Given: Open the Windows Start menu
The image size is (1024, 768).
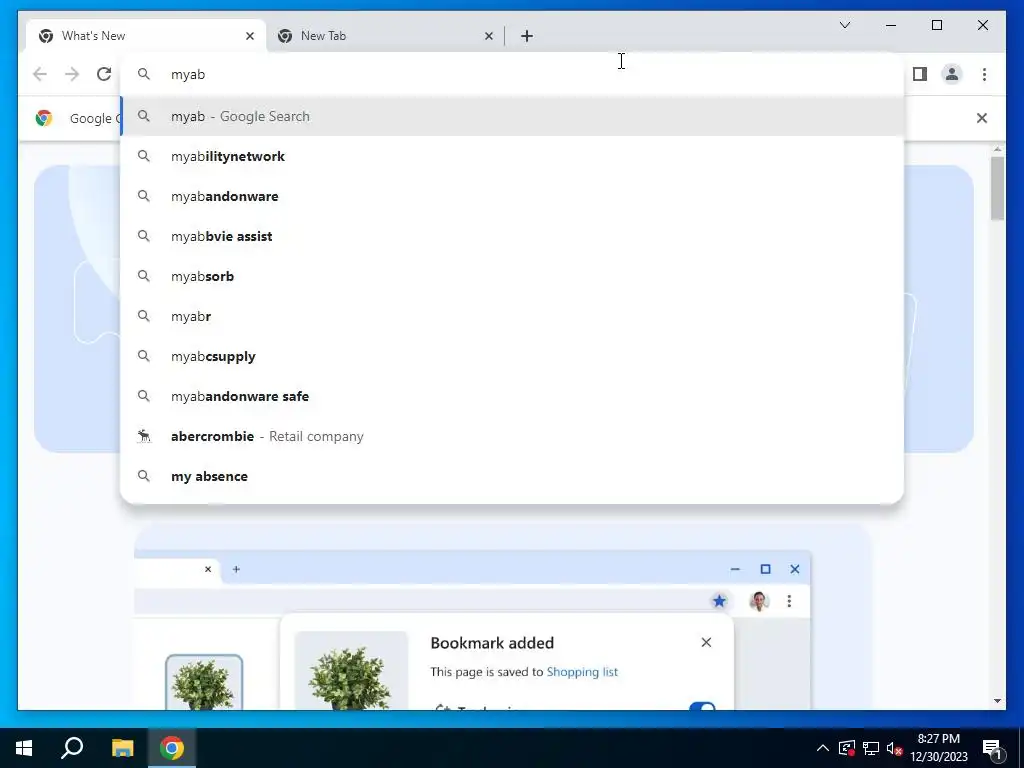Looking at the screenshot, I should pos(24,748).
